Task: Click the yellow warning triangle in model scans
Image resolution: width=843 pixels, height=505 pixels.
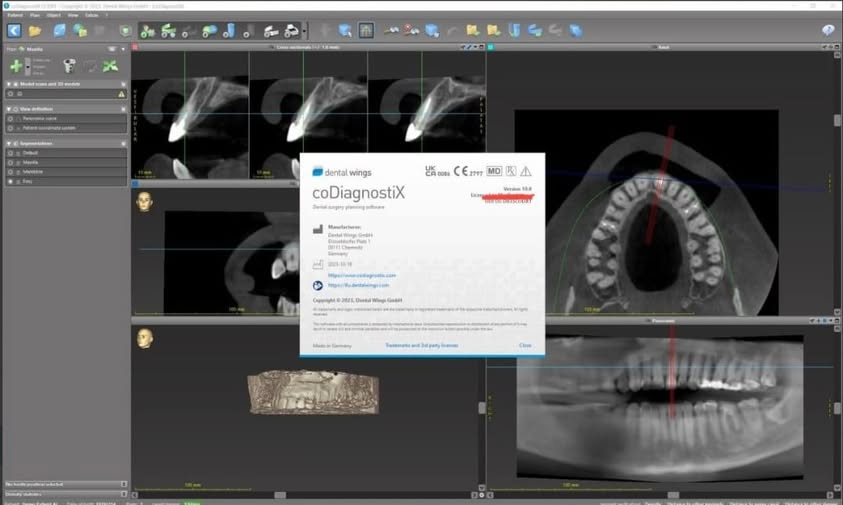Action: pyautogui.click(x=122, y=94)
